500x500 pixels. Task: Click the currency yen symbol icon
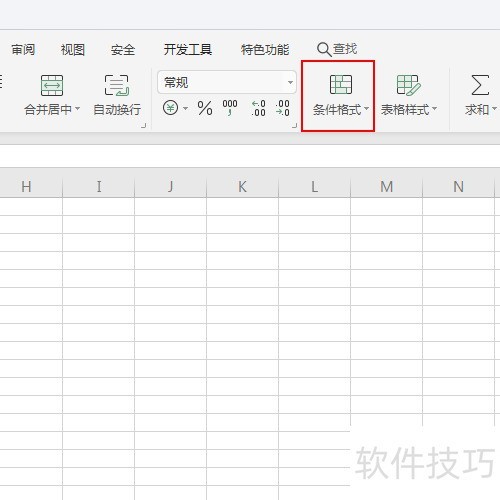tap(170, 108)
